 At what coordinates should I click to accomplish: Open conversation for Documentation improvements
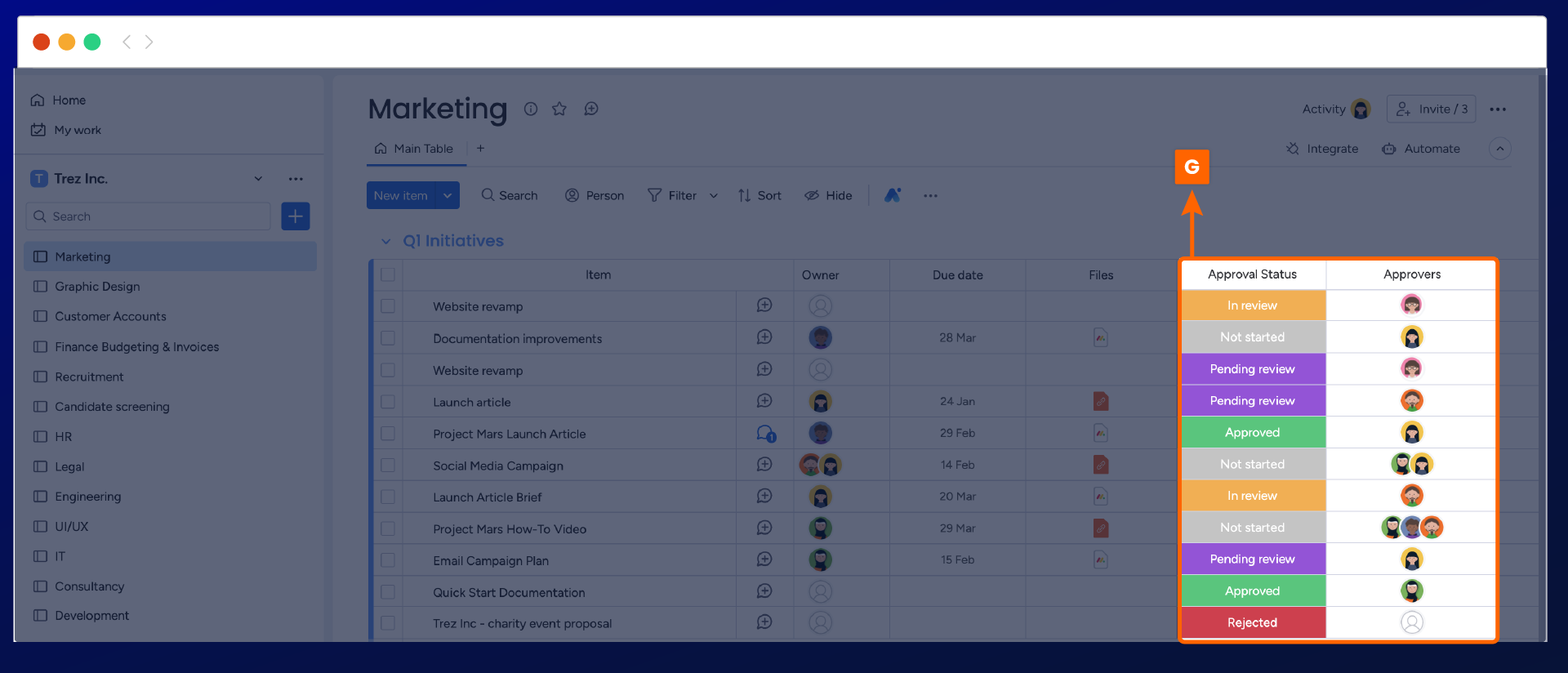coord(764,336)
